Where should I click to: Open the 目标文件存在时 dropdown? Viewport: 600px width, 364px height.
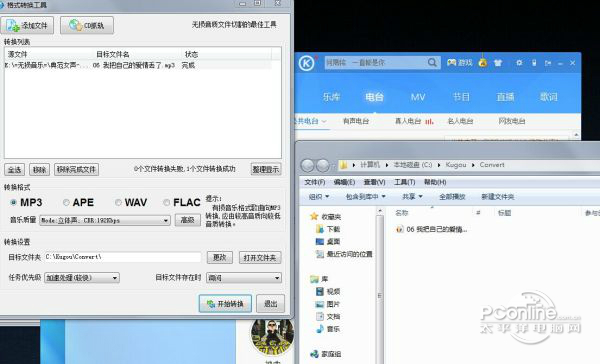[244, 278]
